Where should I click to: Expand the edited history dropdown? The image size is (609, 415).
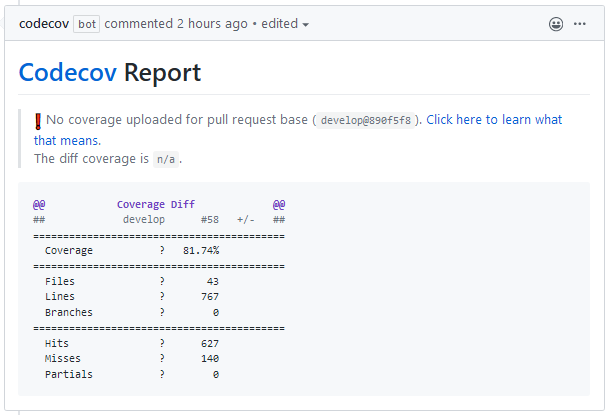tap(285, 24)
